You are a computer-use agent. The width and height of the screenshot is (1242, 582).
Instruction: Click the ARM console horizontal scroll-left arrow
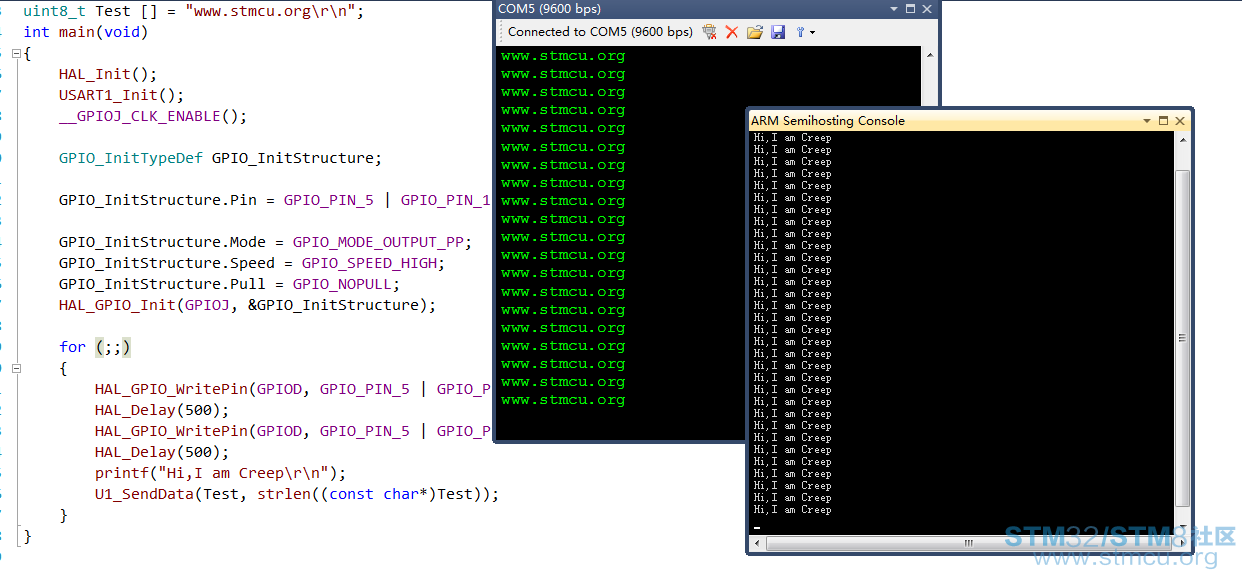[x=758, y=543]
